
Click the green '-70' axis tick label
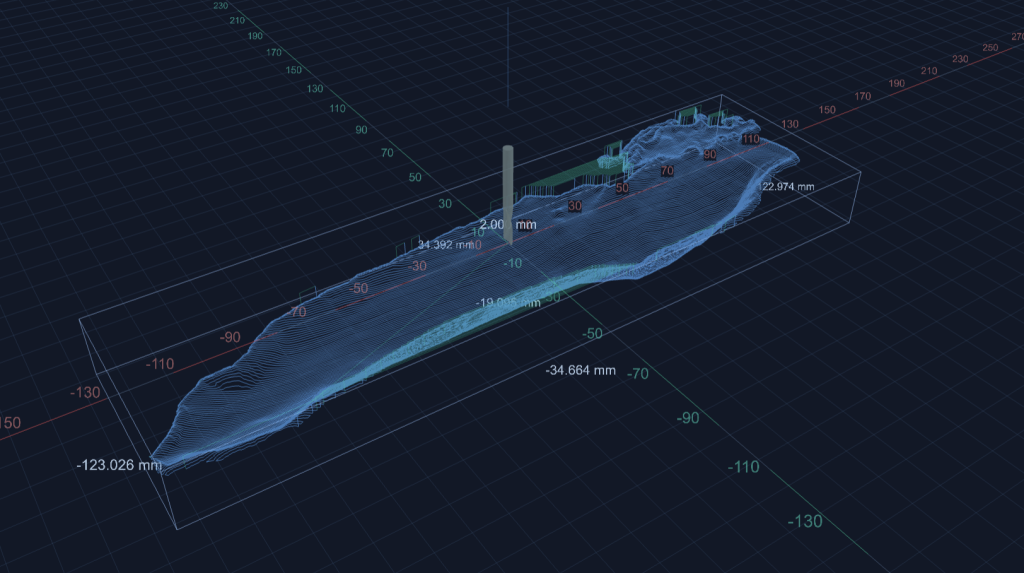point(638,374)
